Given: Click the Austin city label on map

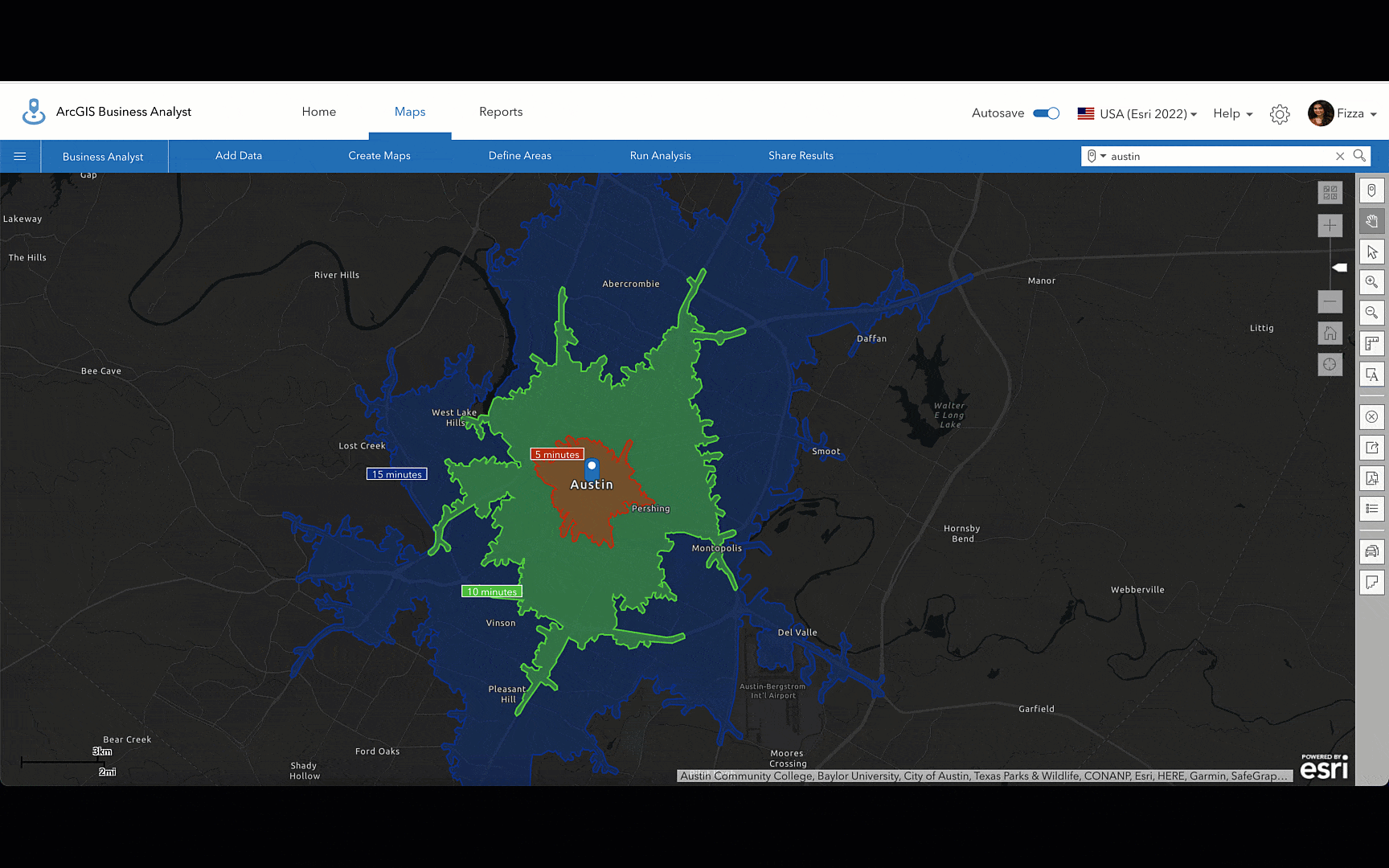Looking at the screenshot, I should pos(592,485).
